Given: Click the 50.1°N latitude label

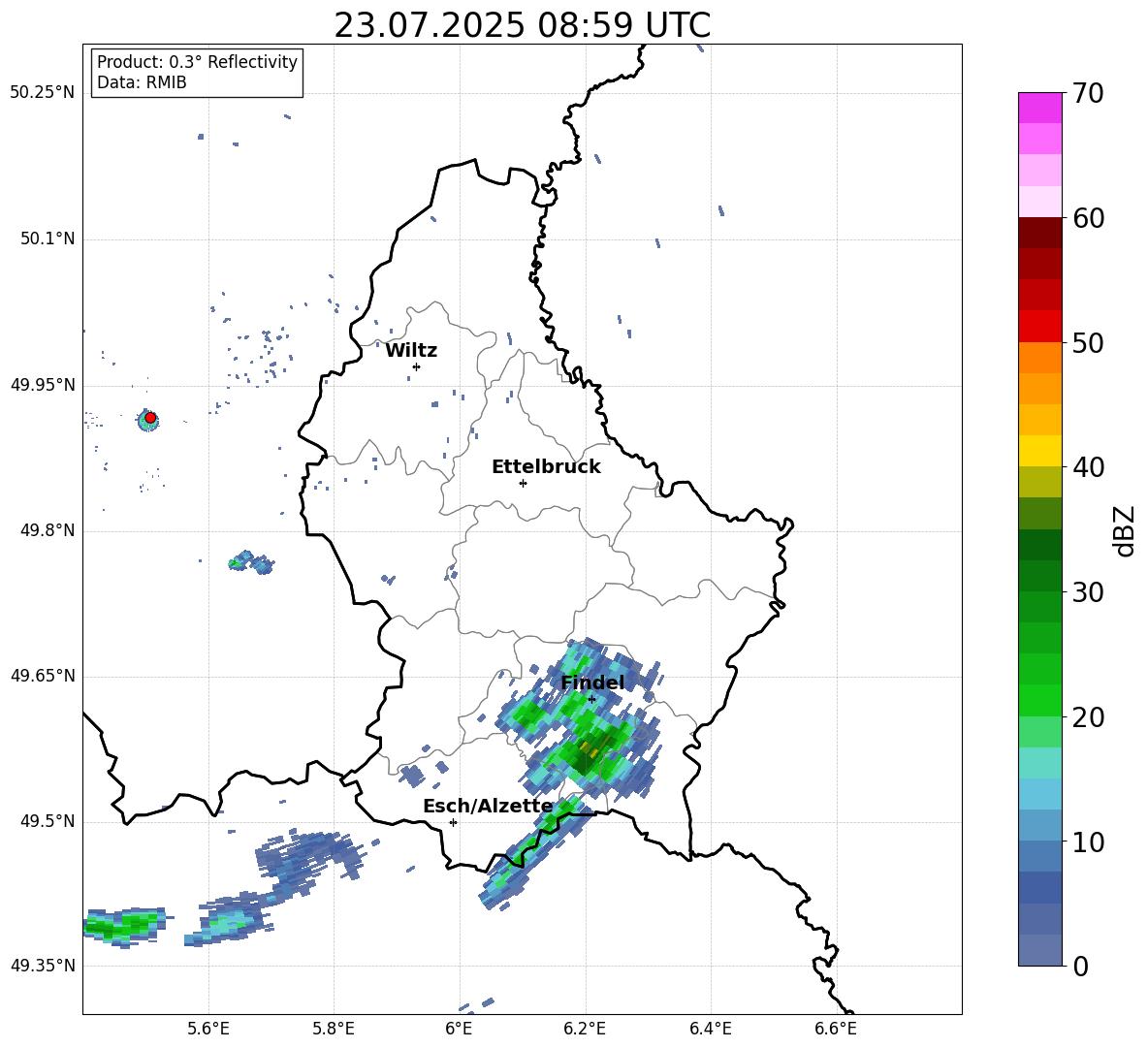Looking at the screenshot, I should pyautogui.click(x=47, y=238).
